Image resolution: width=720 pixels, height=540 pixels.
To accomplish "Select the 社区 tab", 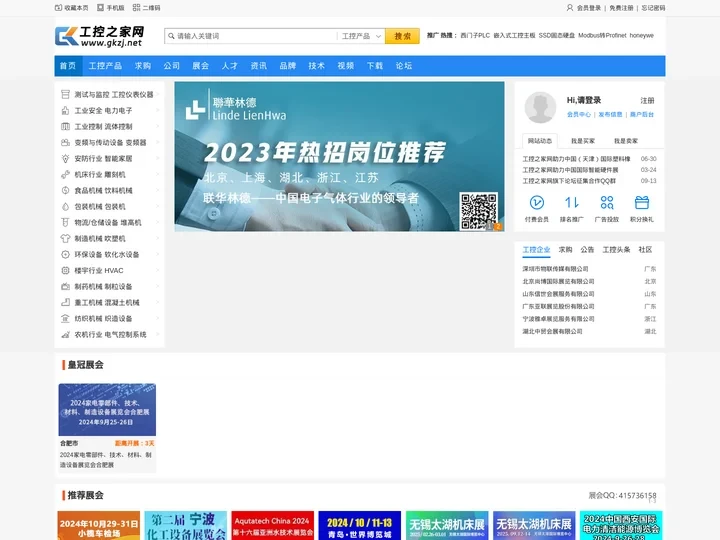I will coord(645,250).
